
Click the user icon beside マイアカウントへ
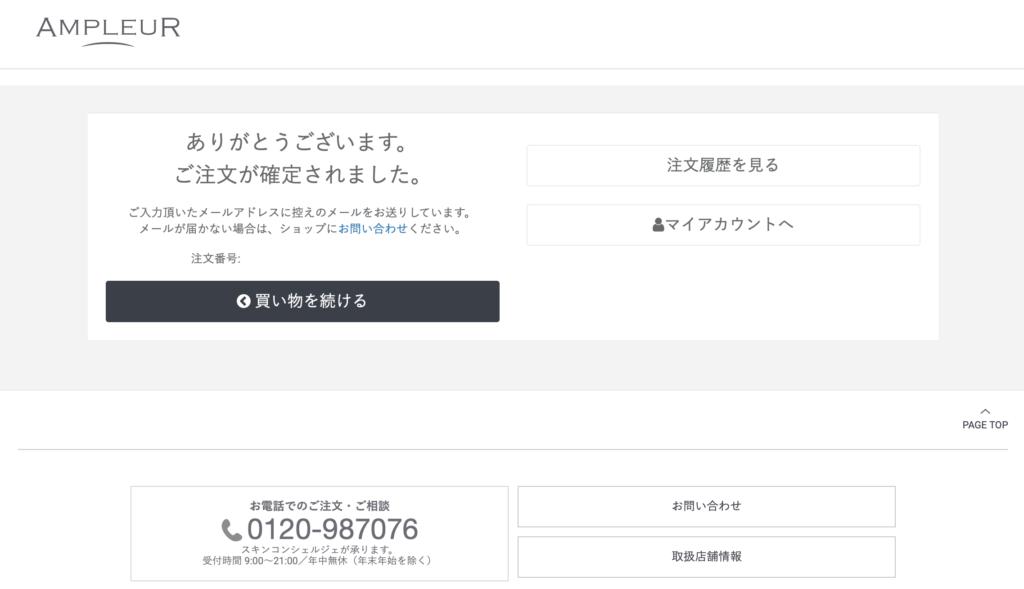click(658, 225)
